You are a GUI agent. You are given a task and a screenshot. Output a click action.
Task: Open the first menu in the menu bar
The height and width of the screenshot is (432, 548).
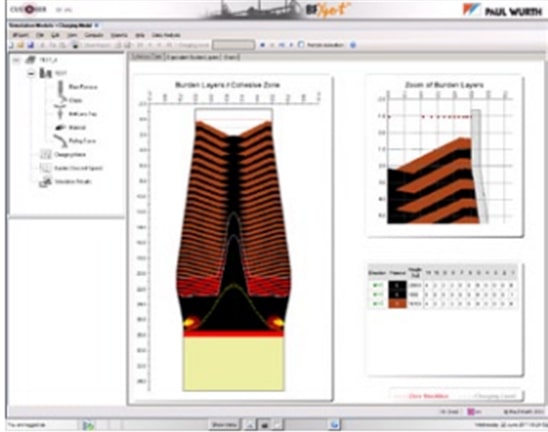[21, 35]
